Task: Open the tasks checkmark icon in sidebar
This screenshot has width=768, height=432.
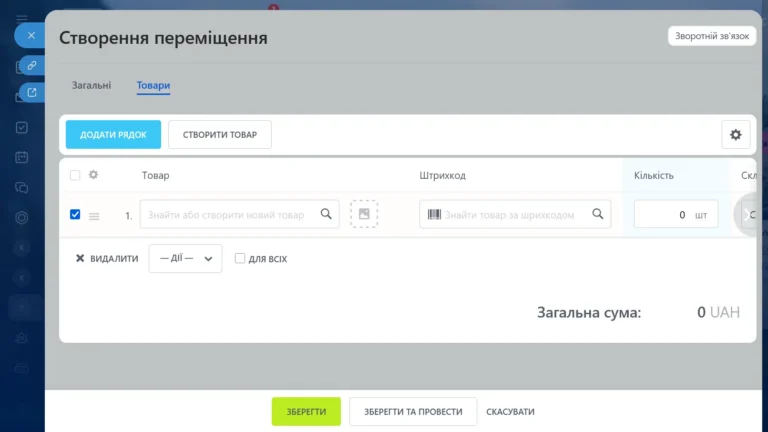Action: (22, 127)
